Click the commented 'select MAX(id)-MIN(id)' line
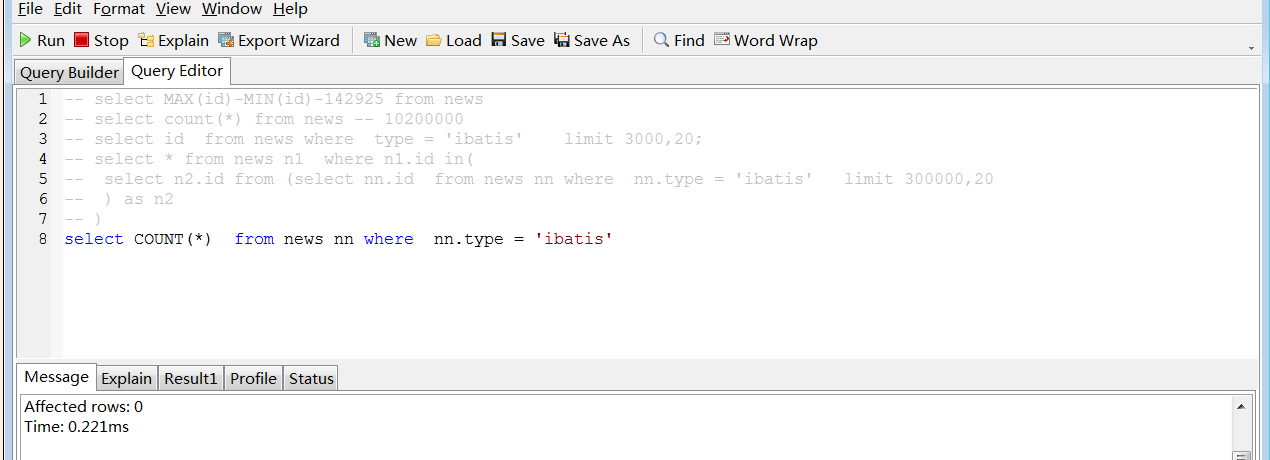Screen dimensions: 1270x460 click(x=274, y=99)
